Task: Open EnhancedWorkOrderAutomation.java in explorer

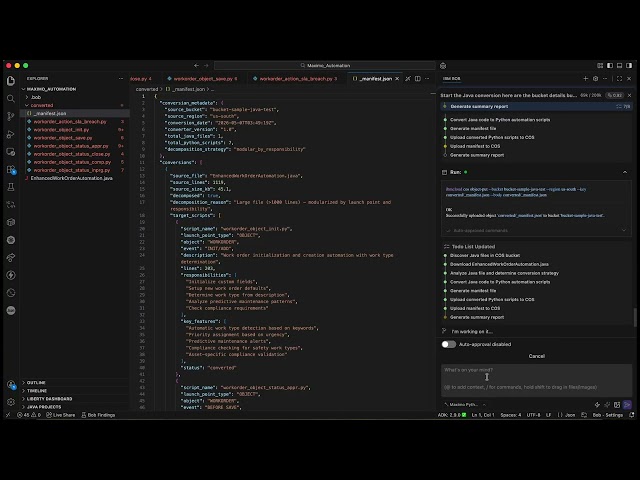Action: pyautogui.click(x=71, y=178)
